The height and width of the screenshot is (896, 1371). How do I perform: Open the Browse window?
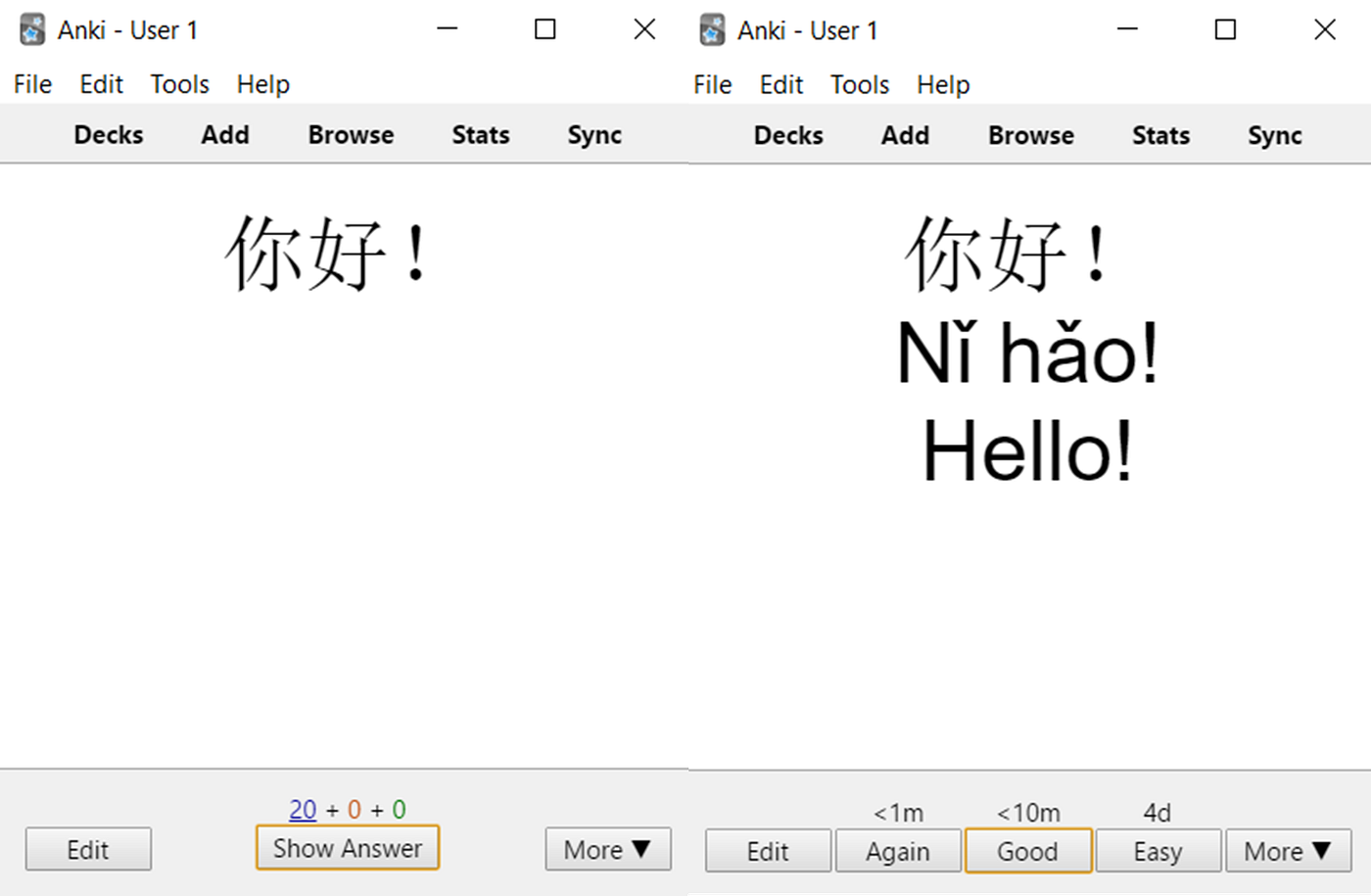(350, 134)
